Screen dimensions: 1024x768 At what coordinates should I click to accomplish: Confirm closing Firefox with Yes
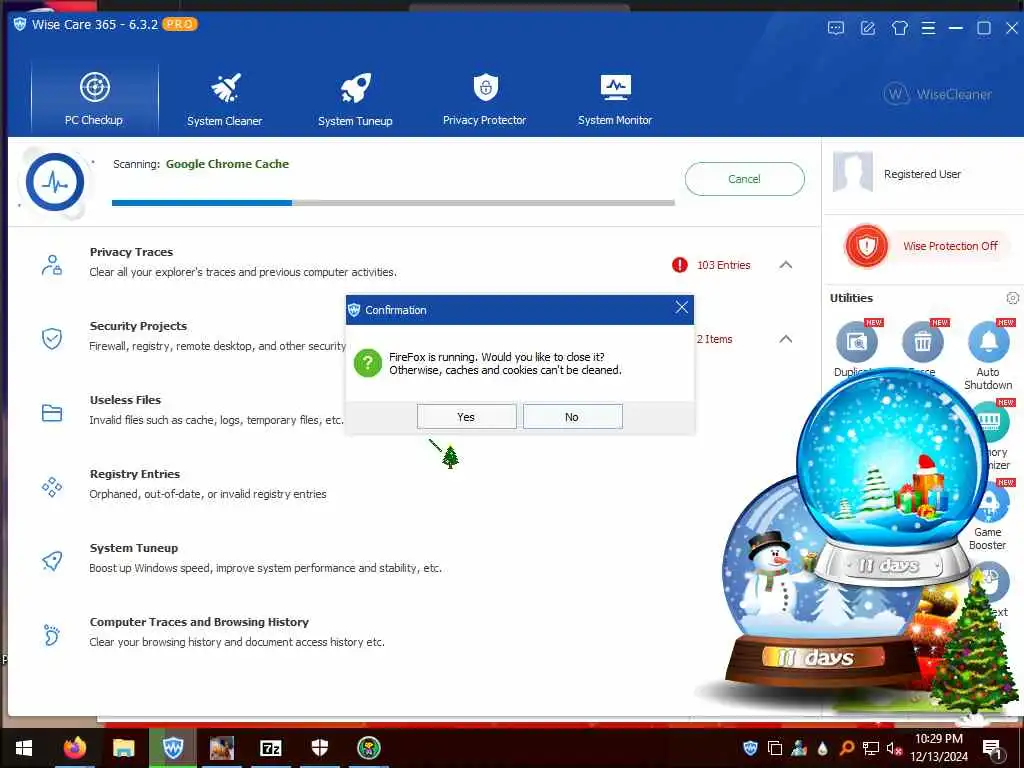coord(466,417)
